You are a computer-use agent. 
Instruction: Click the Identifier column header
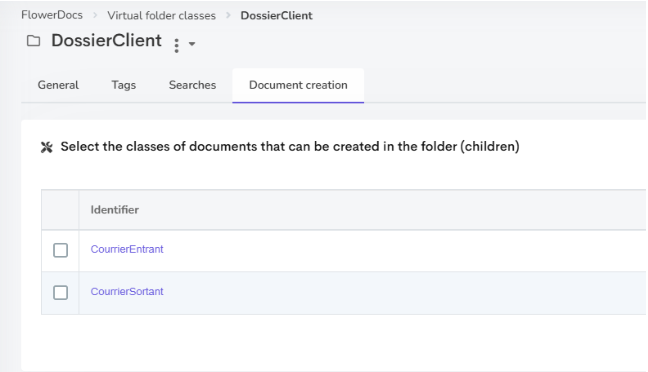click(114, 210)
